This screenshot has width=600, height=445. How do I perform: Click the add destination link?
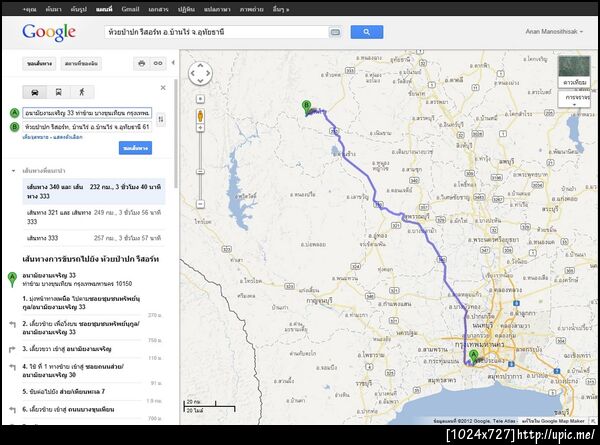tap(36, 137)
